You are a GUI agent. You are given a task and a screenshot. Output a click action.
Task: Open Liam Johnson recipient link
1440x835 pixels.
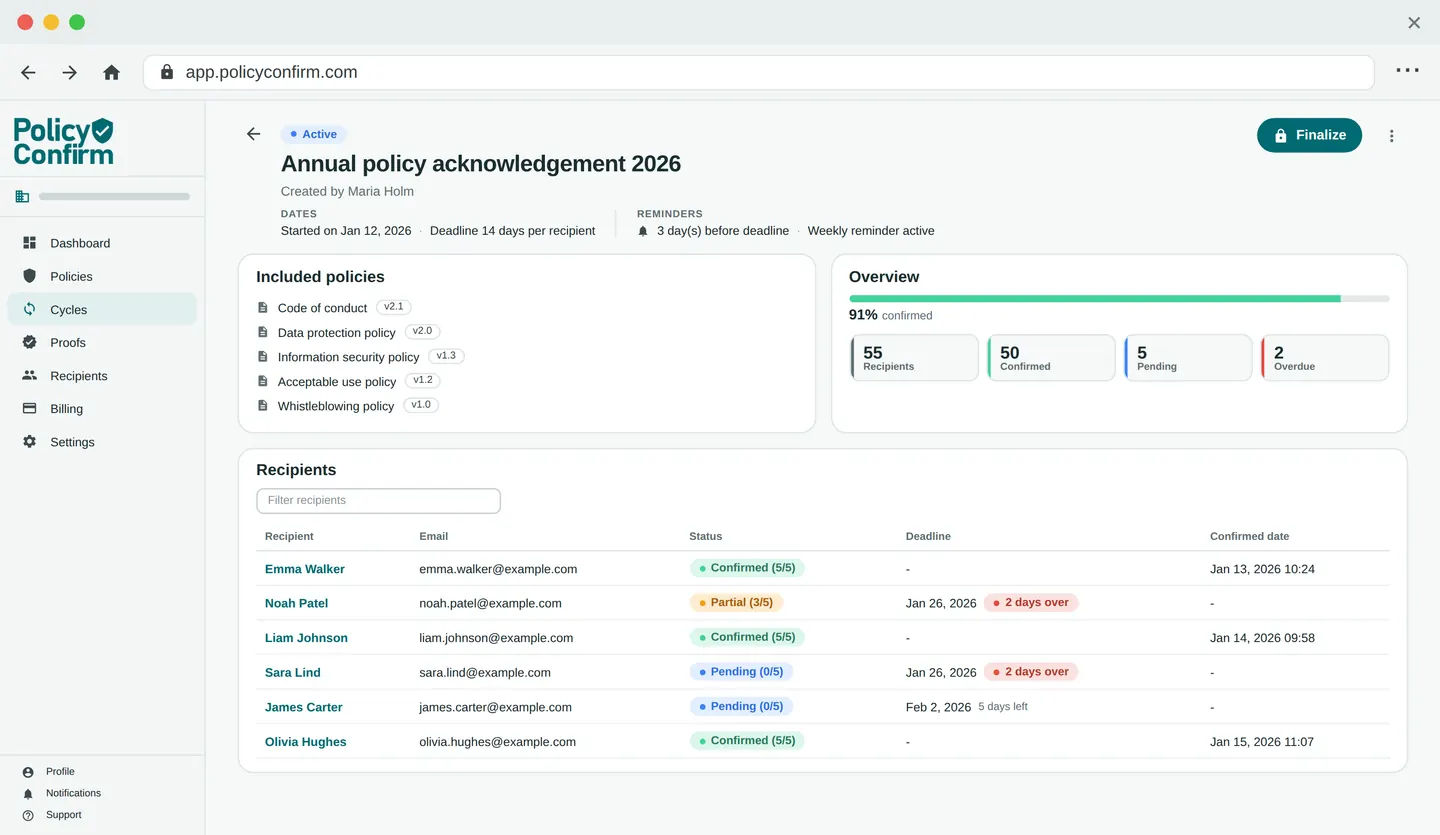306,638
